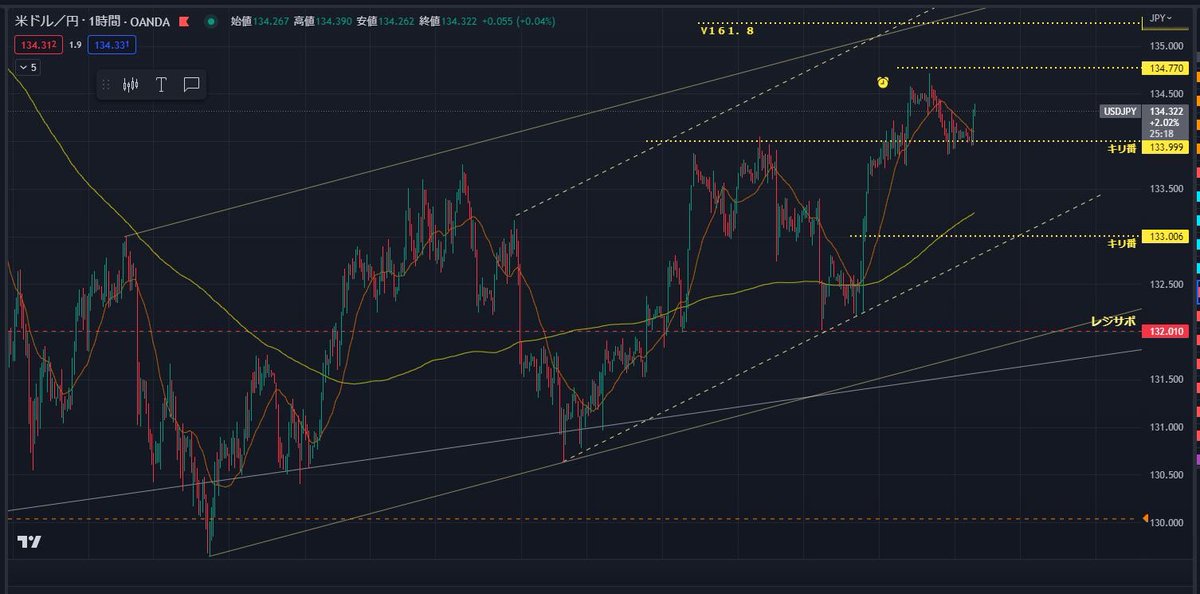This screenshot has width=1200, height=594.
Task: Click the 130.500 price scale value
Action: [x=1167, y=475]
